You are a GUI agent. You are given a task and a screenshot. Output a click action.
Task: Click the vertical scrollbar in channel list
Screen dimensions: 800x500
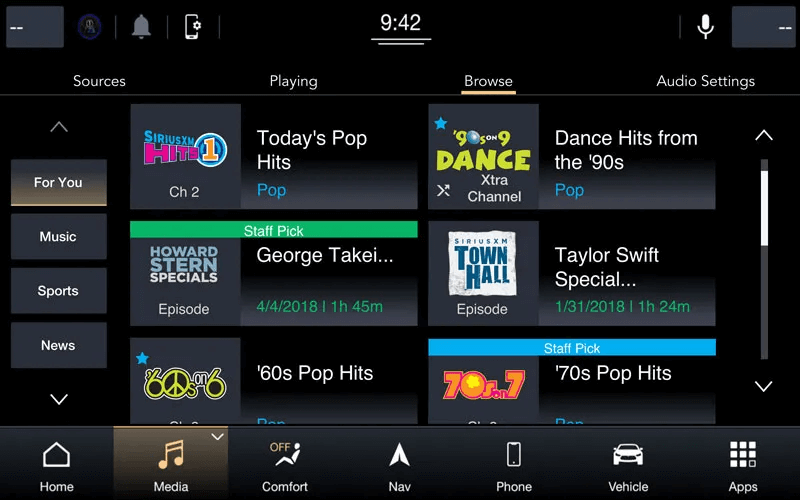pos(764,258)
